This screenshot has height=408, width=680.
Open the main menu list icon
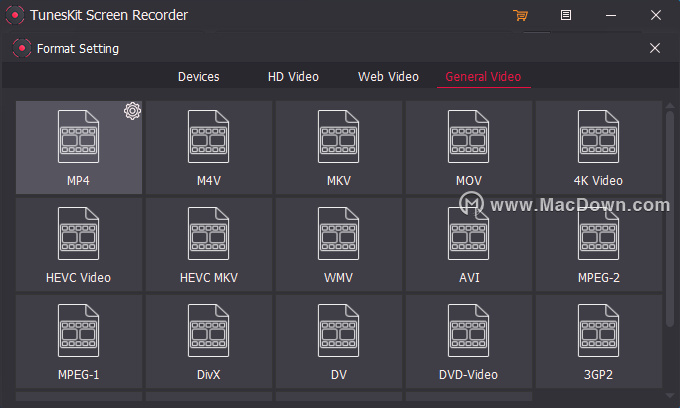[x=566, y=15]
